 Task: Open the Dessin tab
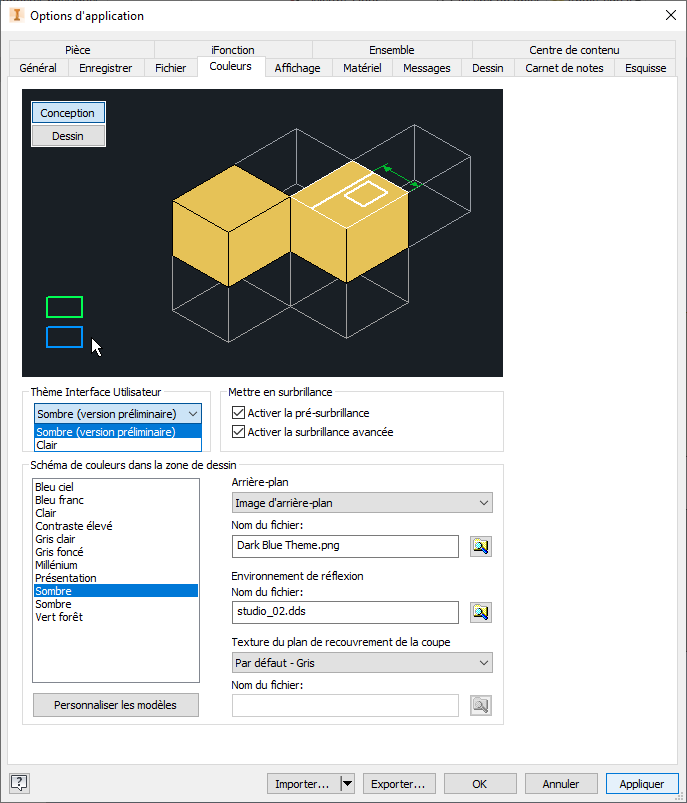coord(488,68)
